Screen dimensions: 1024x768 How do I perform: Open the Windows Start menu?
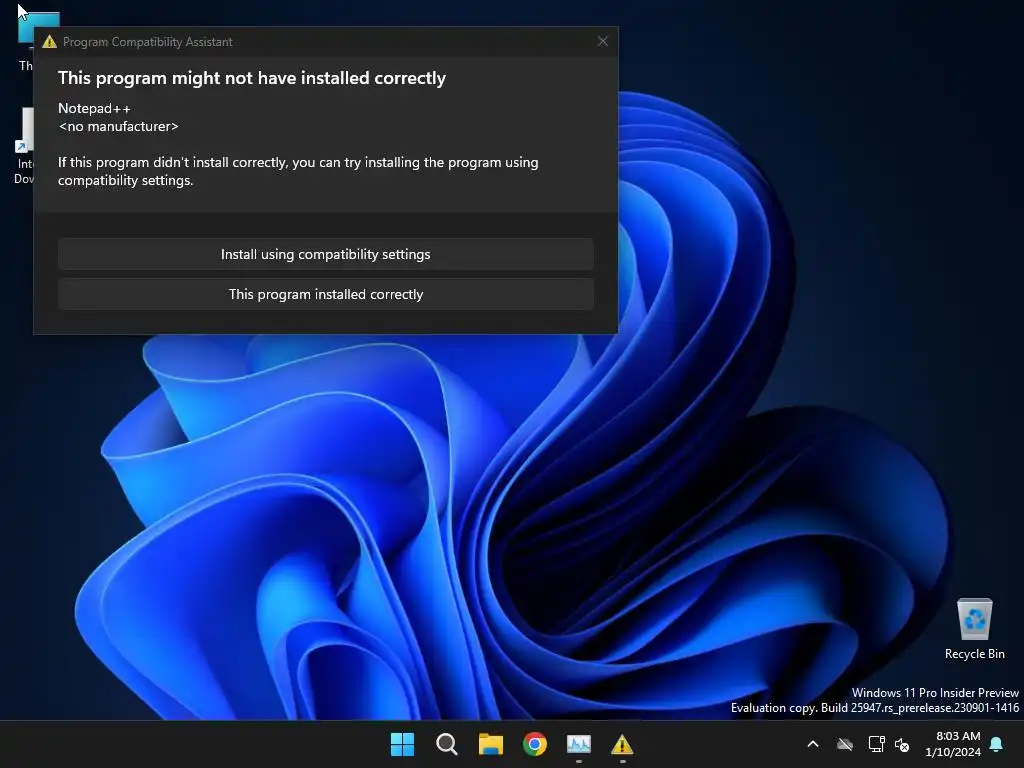(402, 744)
